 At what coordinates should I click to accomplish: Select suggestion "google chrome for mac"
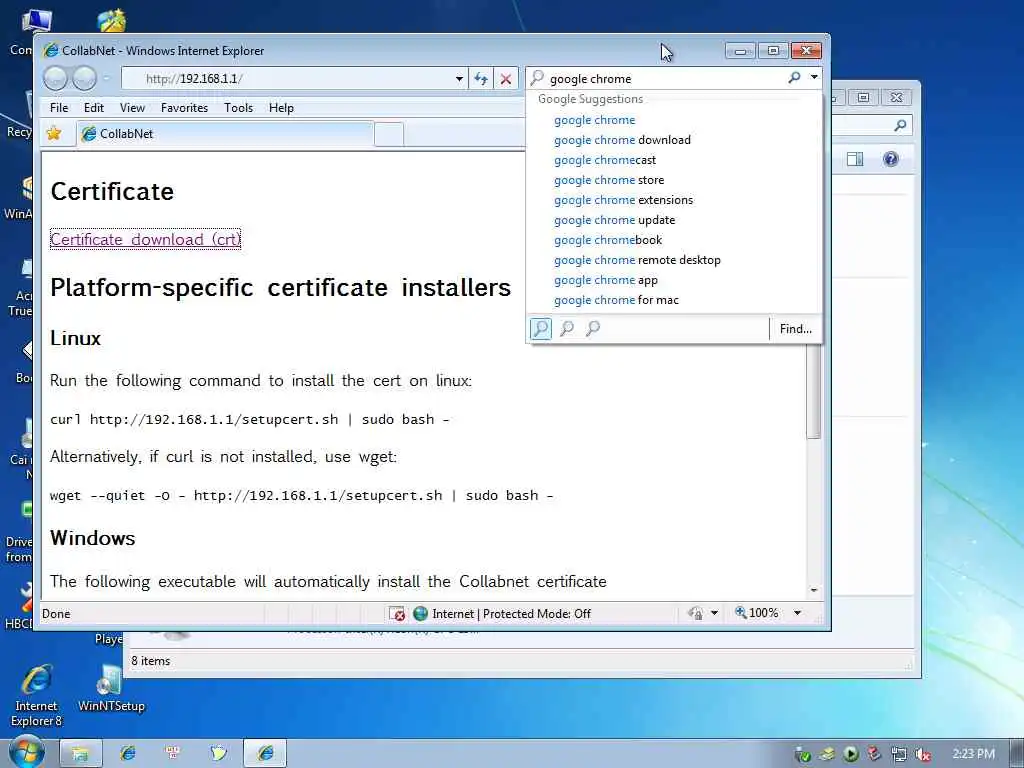pyautogui.click(x=616, y=300)
